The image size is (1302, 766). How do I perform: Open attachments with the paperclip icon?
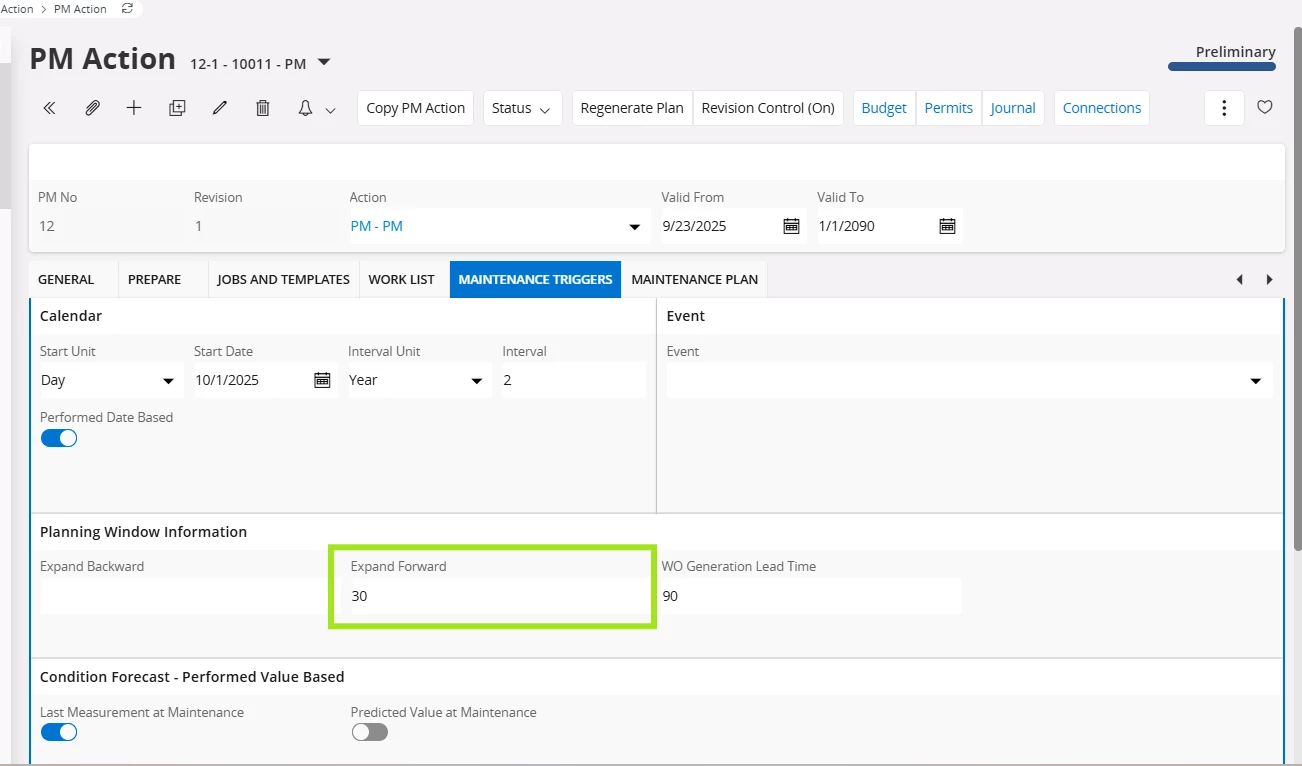[x=92, y=108]
